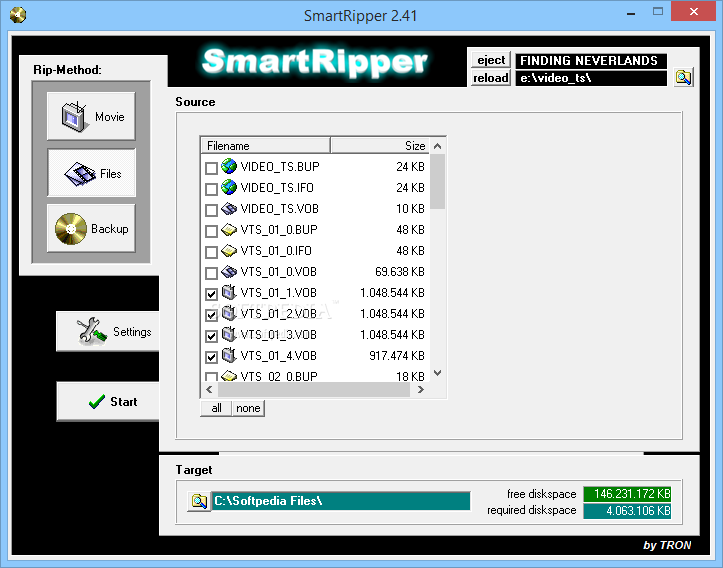Viewport: 723px width, 568px height.
Task: Click the 69.638 KB size value
Action: pyautogui.click(x=399, y=272)
